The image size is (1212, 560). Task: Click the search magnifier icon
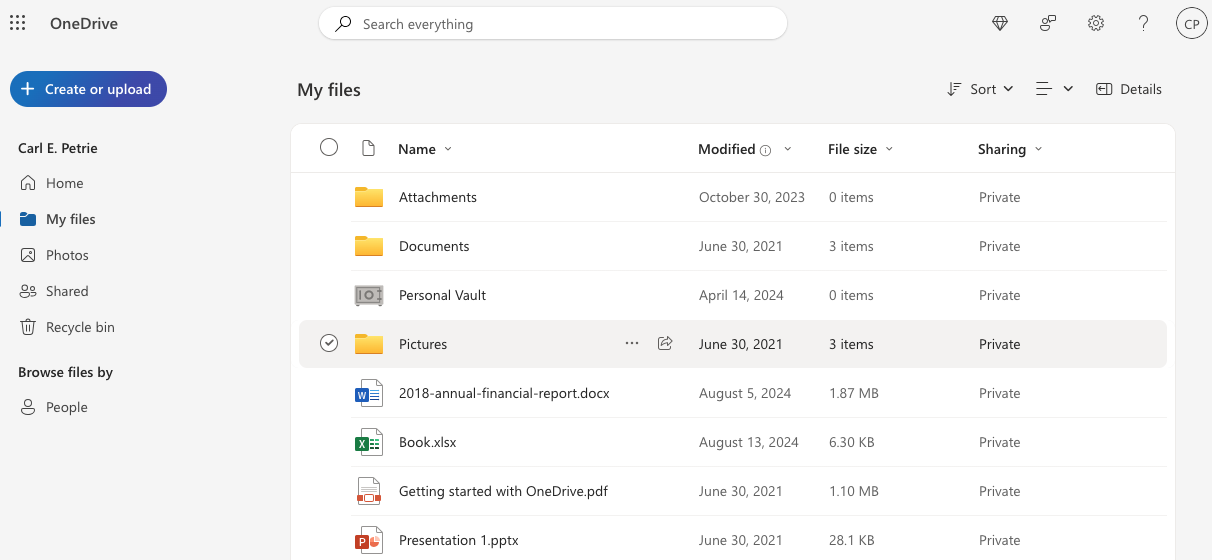coord(343,23)
